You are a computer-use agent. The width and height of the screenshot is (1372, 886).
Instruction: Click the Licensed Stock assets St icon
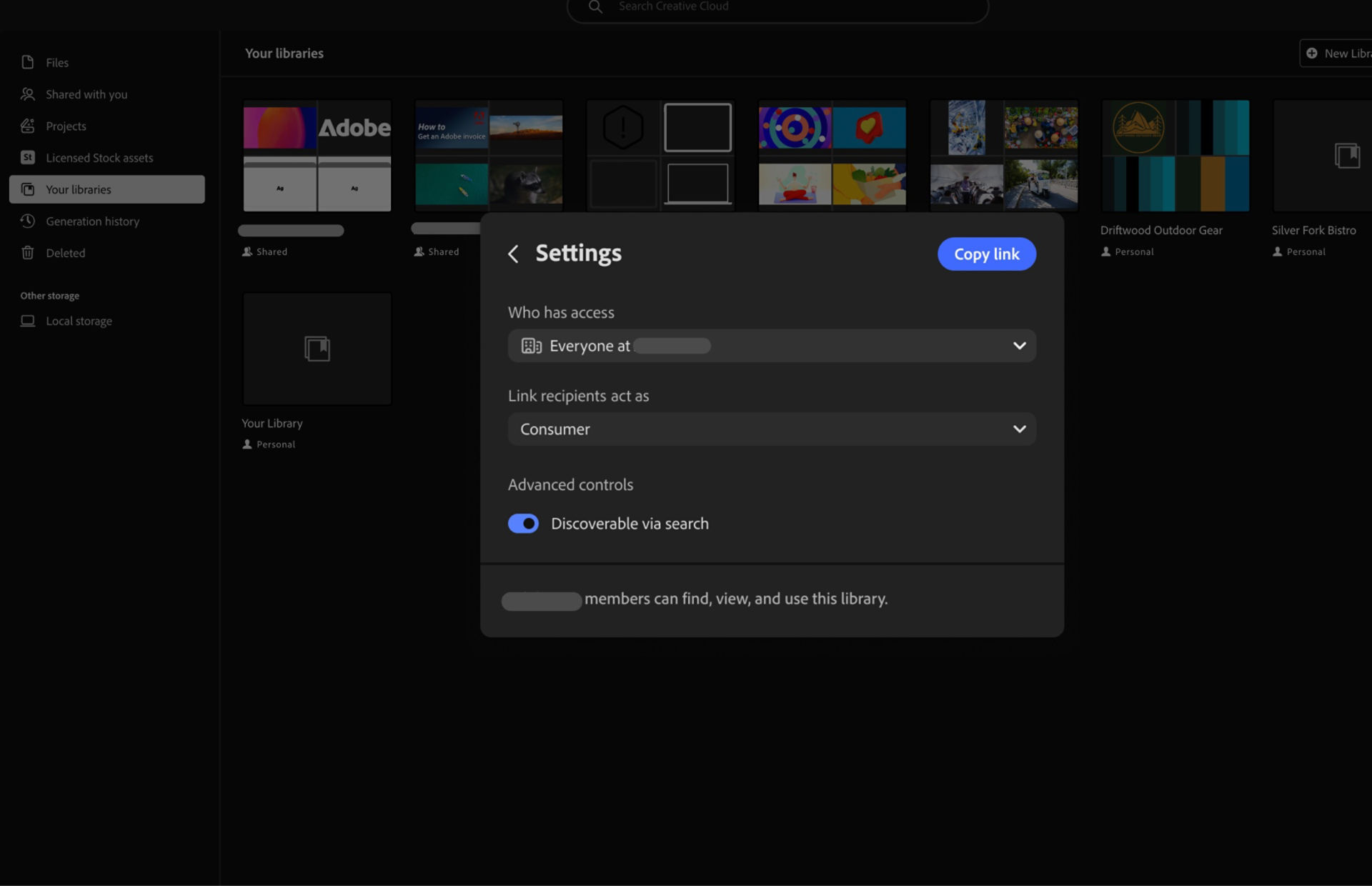coord(28,157)
